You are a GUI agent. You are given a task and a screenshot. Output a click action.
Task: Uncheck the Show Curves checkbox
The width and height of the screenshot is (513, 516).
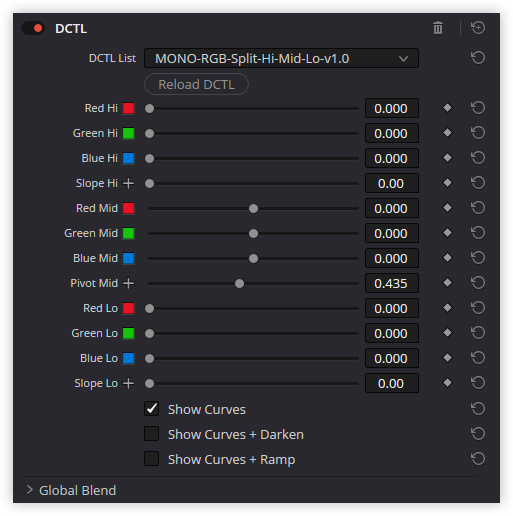point(152,409)
